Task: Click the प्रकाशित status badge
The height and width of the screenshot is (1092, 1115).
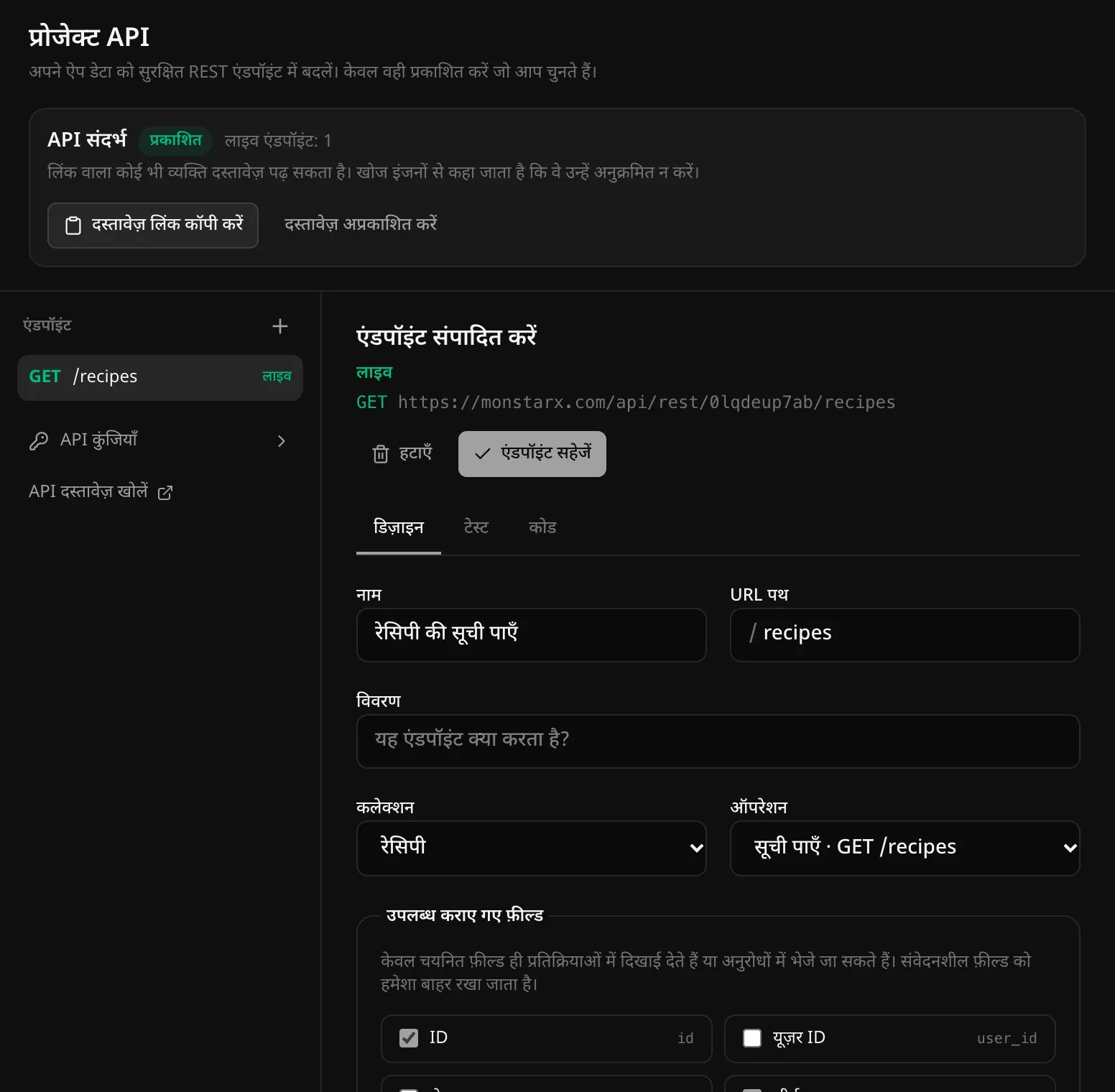Action: click(176, 141)
